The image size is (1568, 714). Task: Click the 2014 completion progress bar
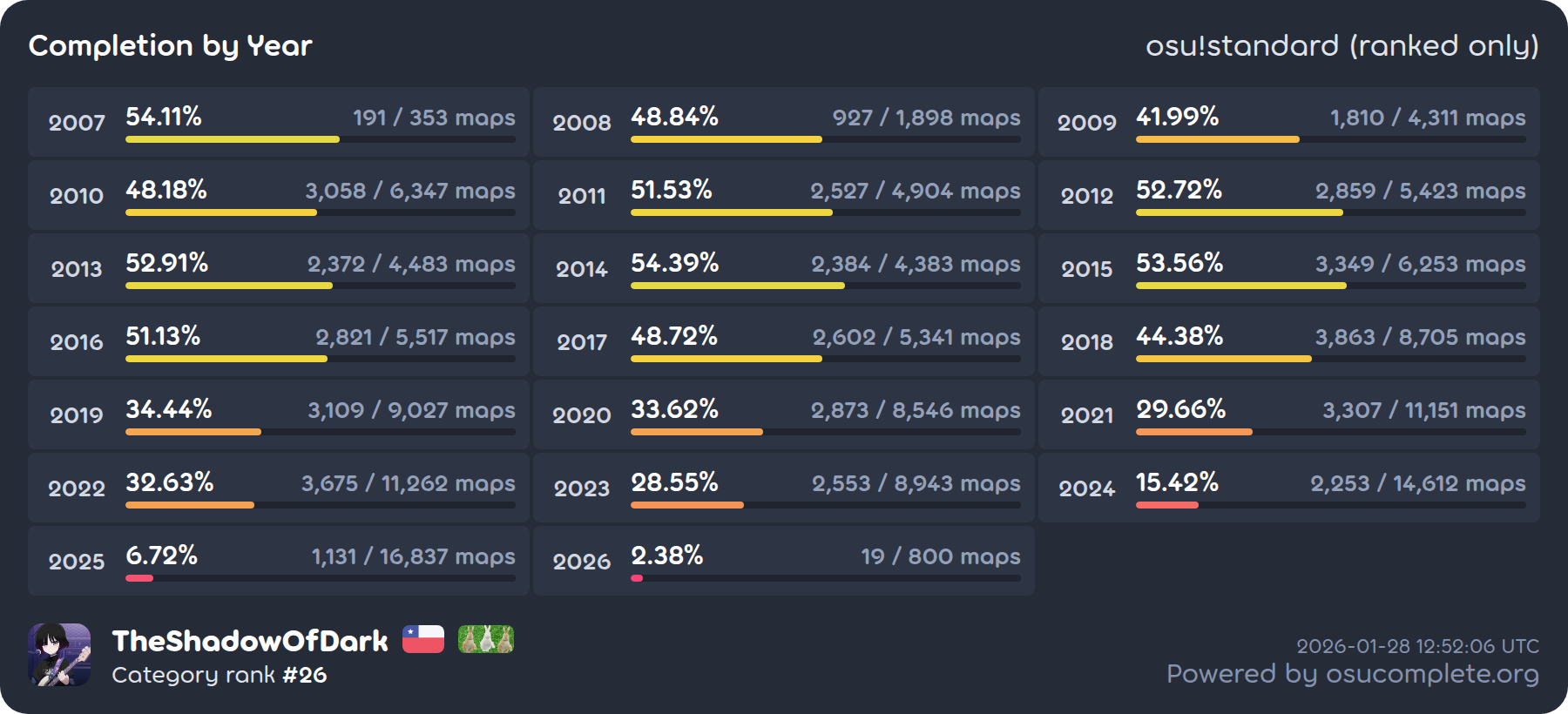tap(825, 286)
